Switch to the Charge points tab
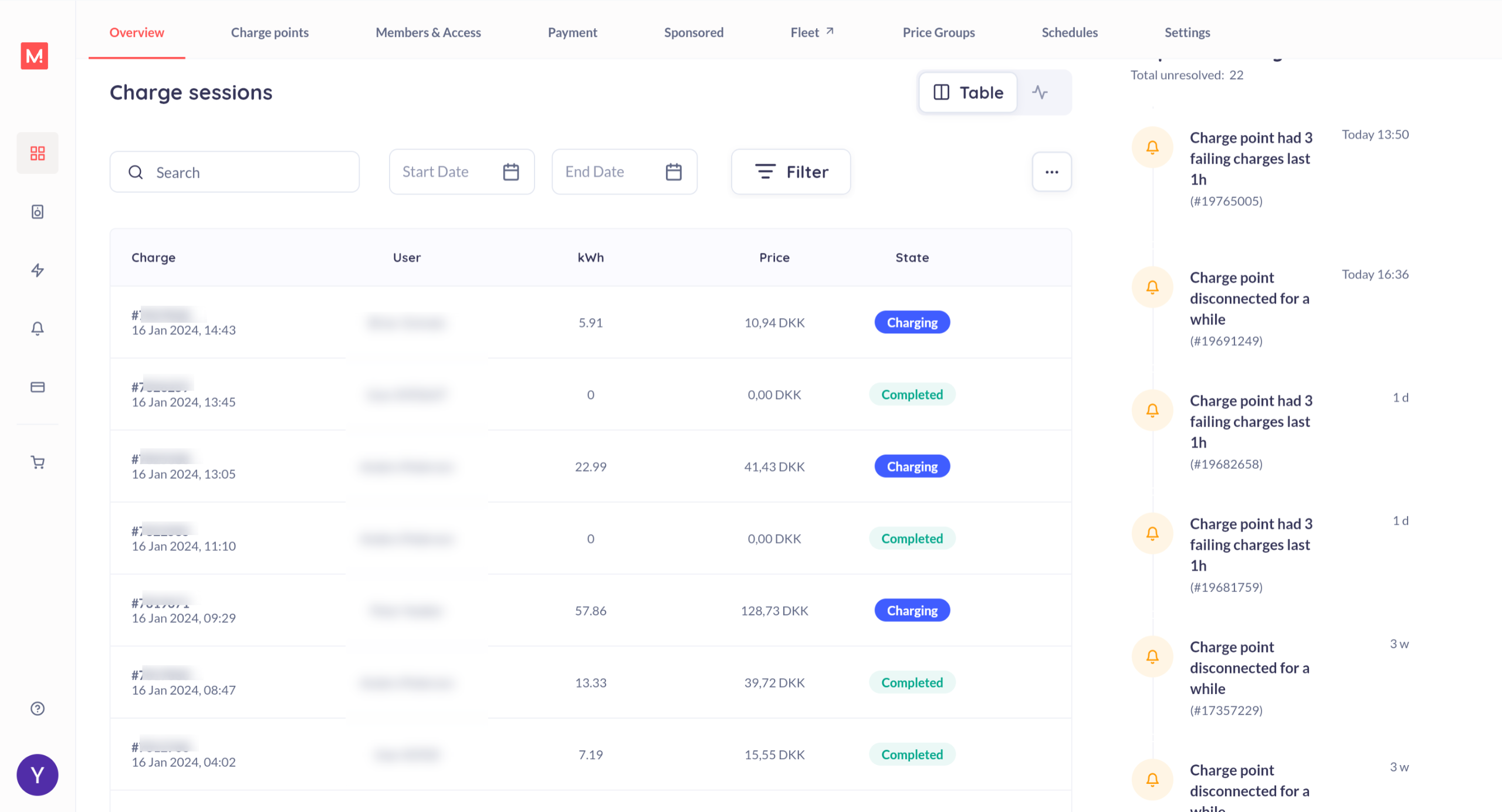The width and height of the screenshot is (1502, 812). point(269,32)
